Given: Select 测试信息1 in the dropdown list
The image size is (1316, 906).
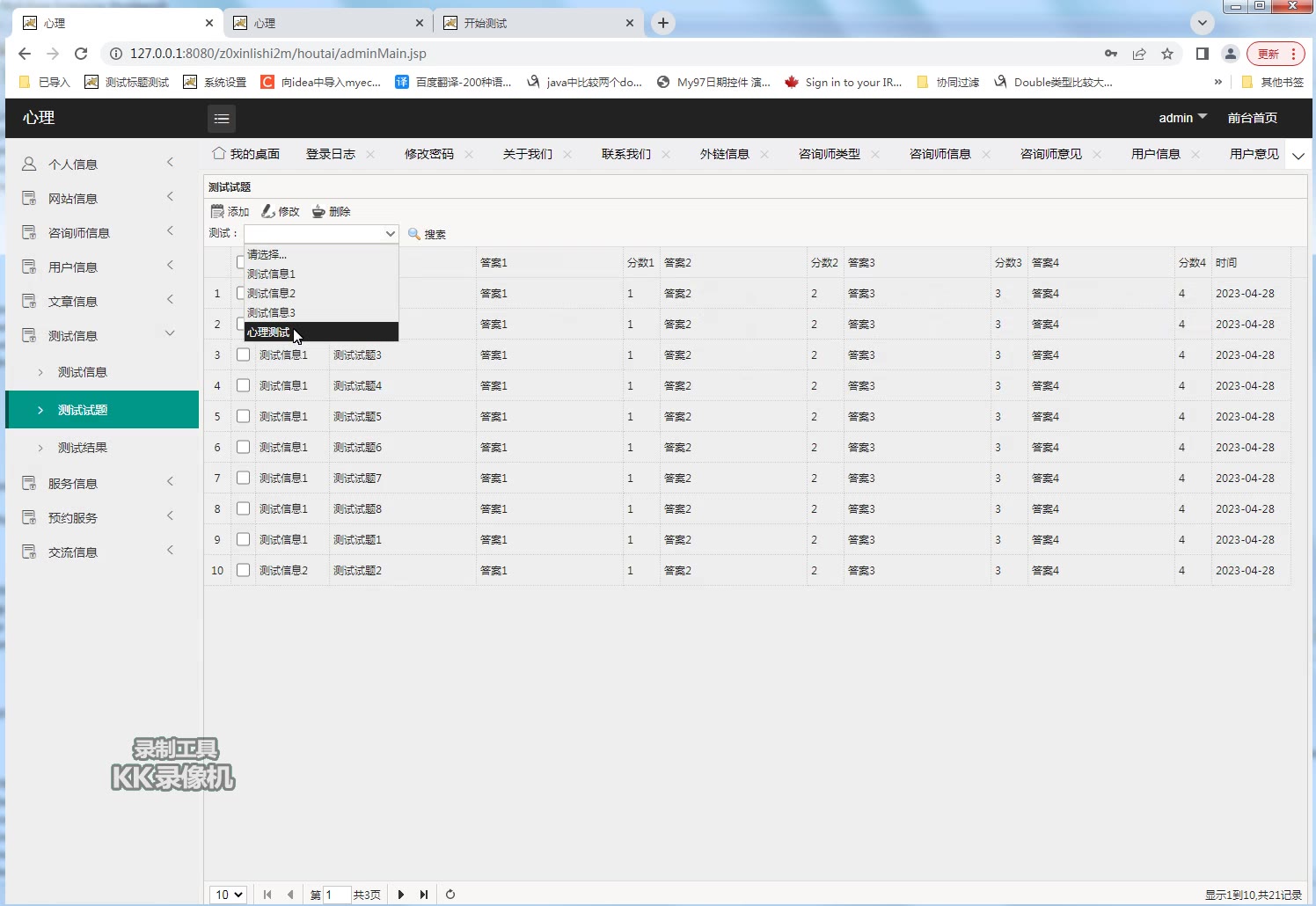Looking at the screenshot, I should coord(321,274).
